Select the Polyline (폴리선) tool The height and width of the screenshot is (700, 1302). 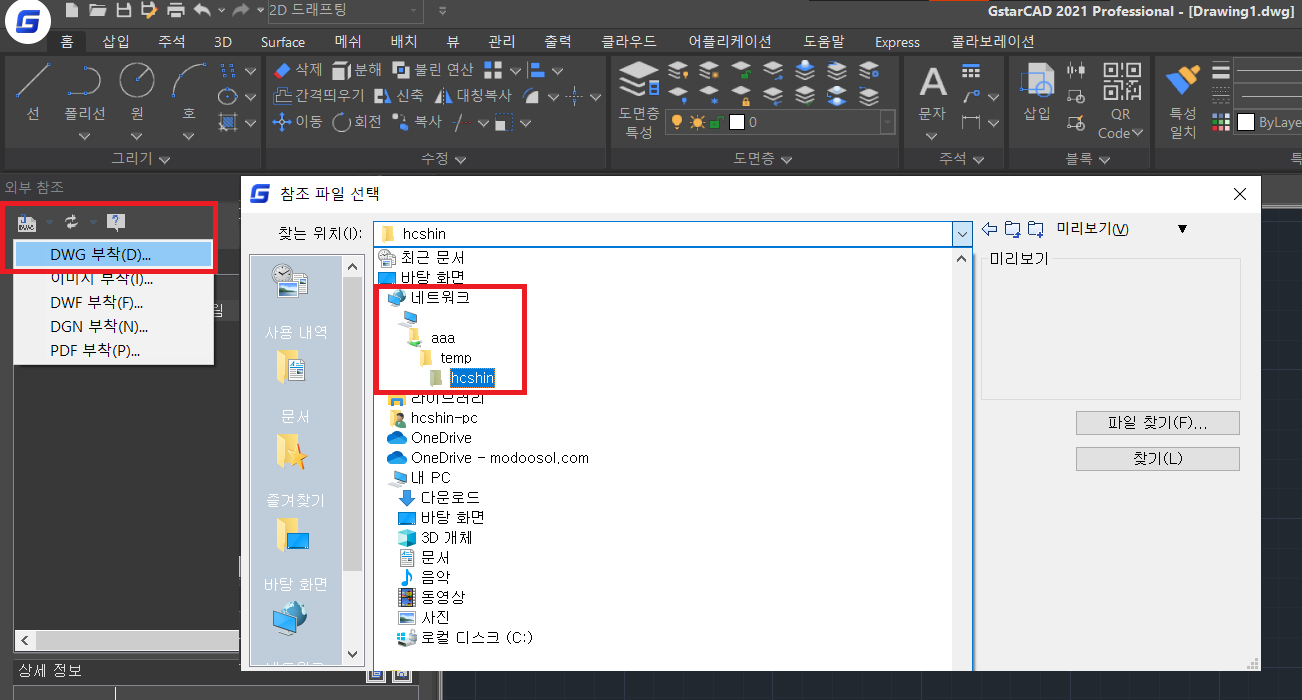point(85,93)
